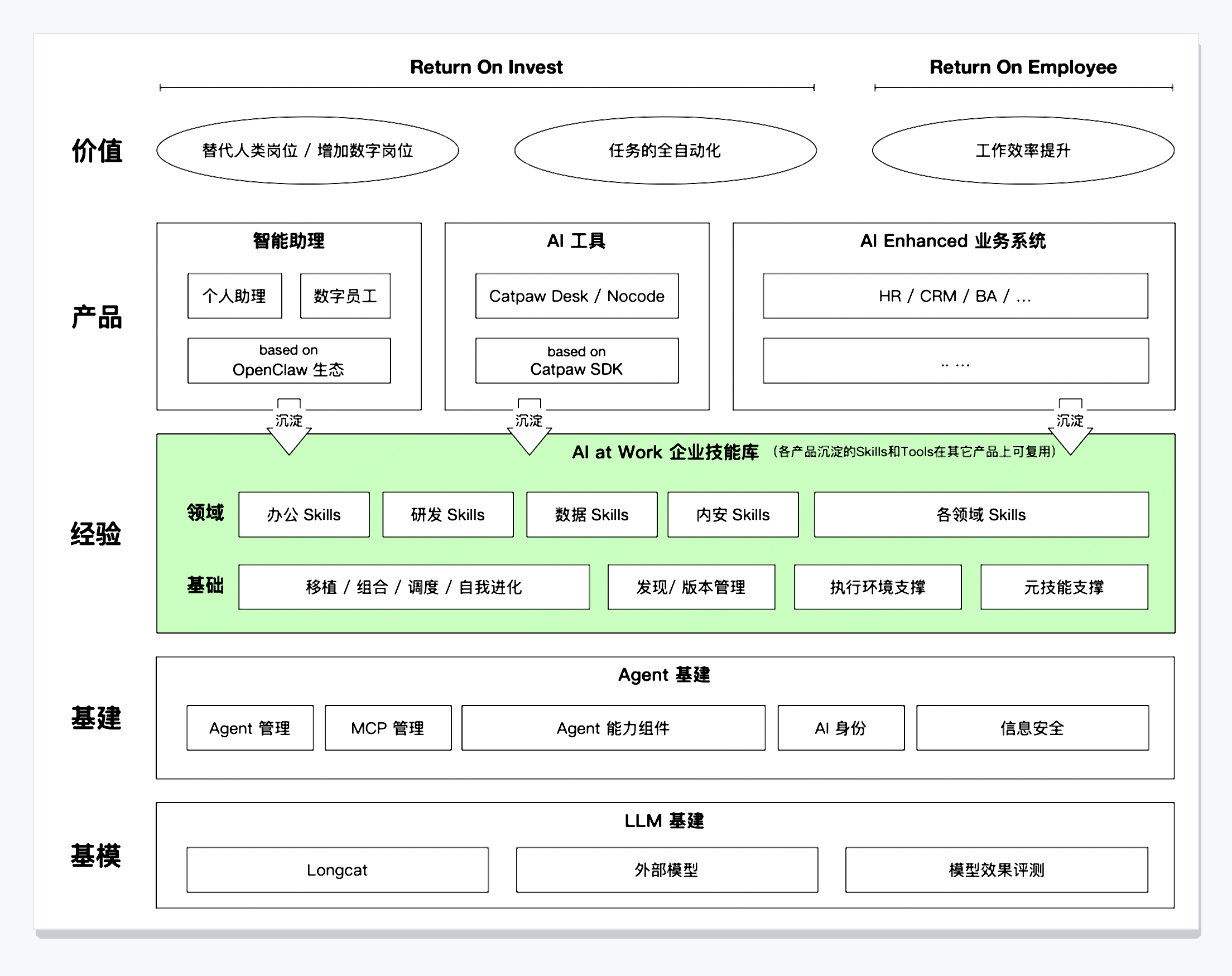This screenshot has width=1232, height=976.
Task: Select the '研发 Skills' box
Action: pos(448,515)
